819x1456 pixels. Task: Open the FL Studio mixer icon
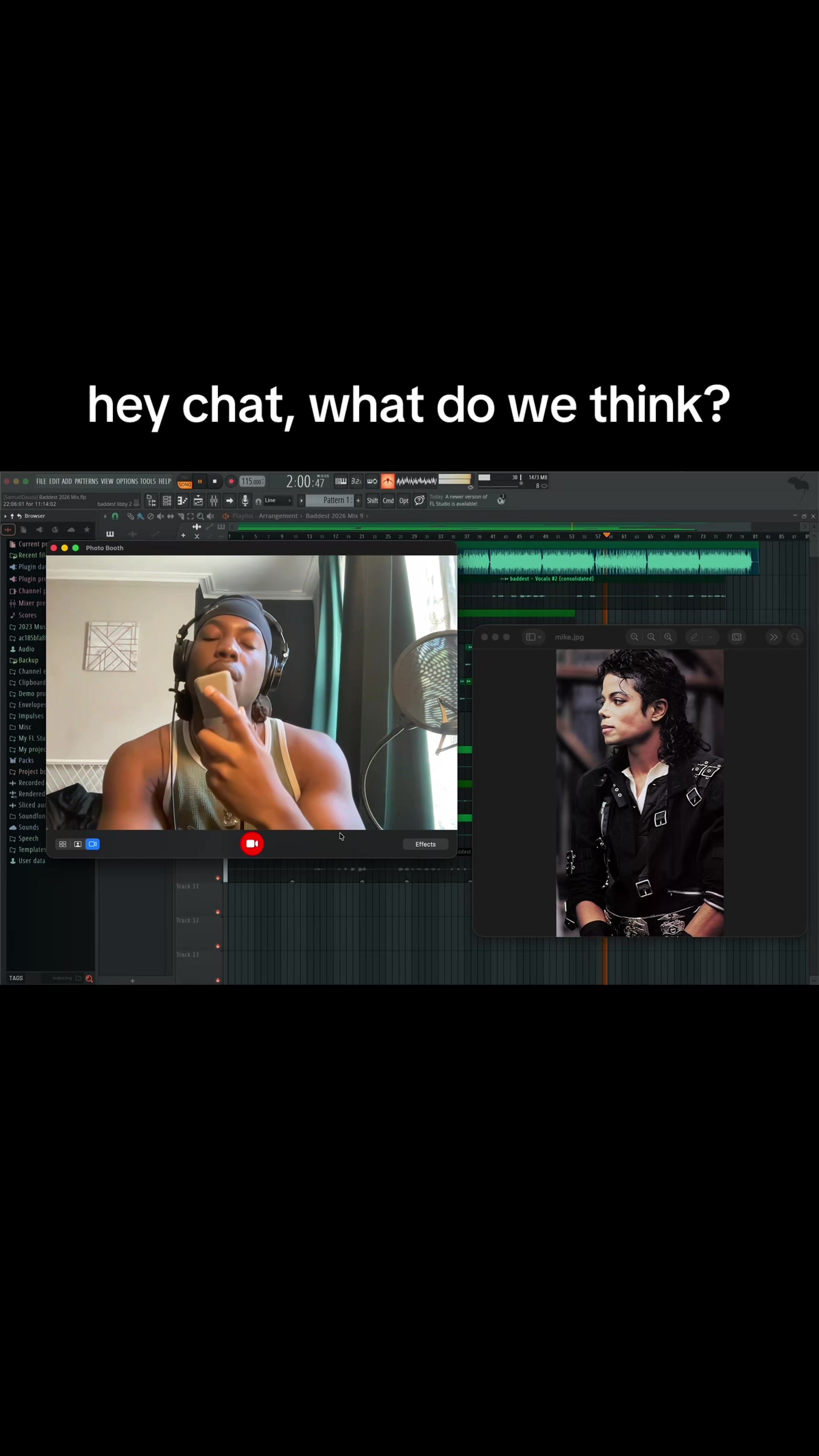click(213, 500)
